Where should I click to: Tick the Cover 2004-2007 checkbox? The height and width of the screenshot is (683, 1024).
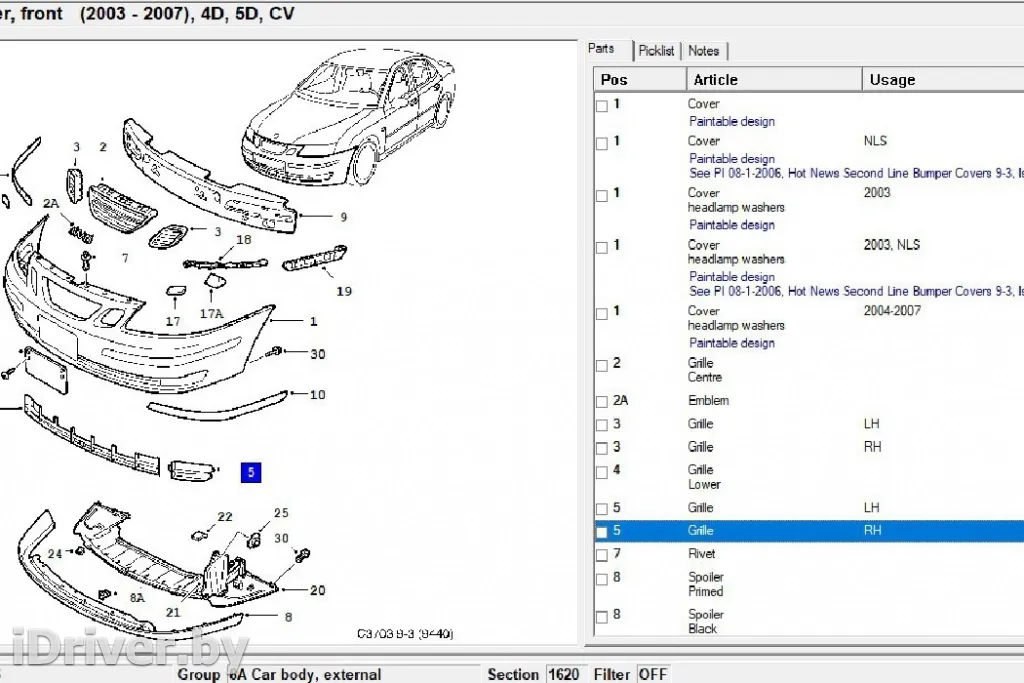pyautogui.click(x=602, y=313)
